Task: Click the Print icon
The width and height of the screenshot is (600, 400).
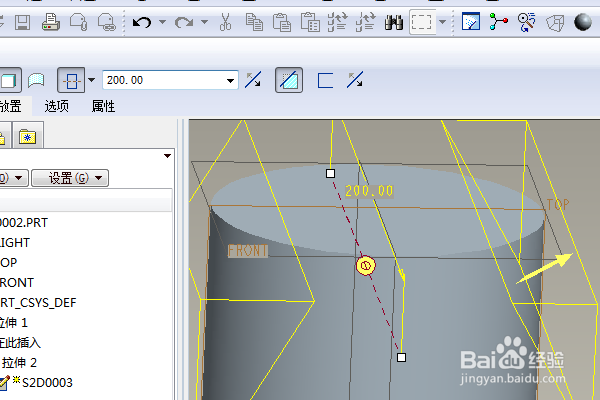Action: (51, 22)
